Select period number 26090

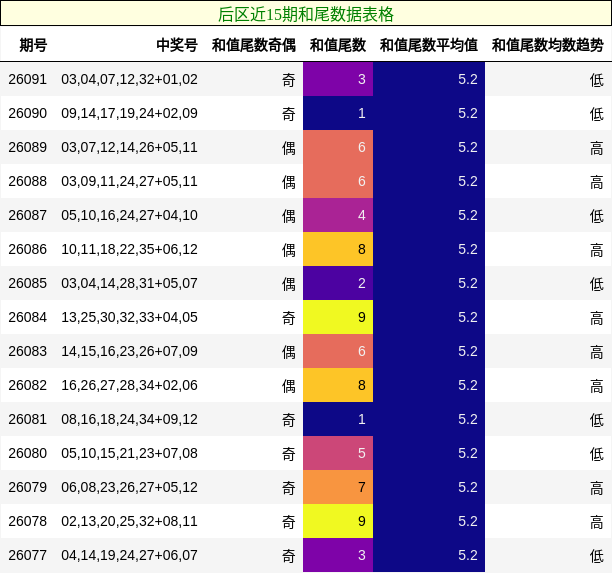(x=27, y=113)
